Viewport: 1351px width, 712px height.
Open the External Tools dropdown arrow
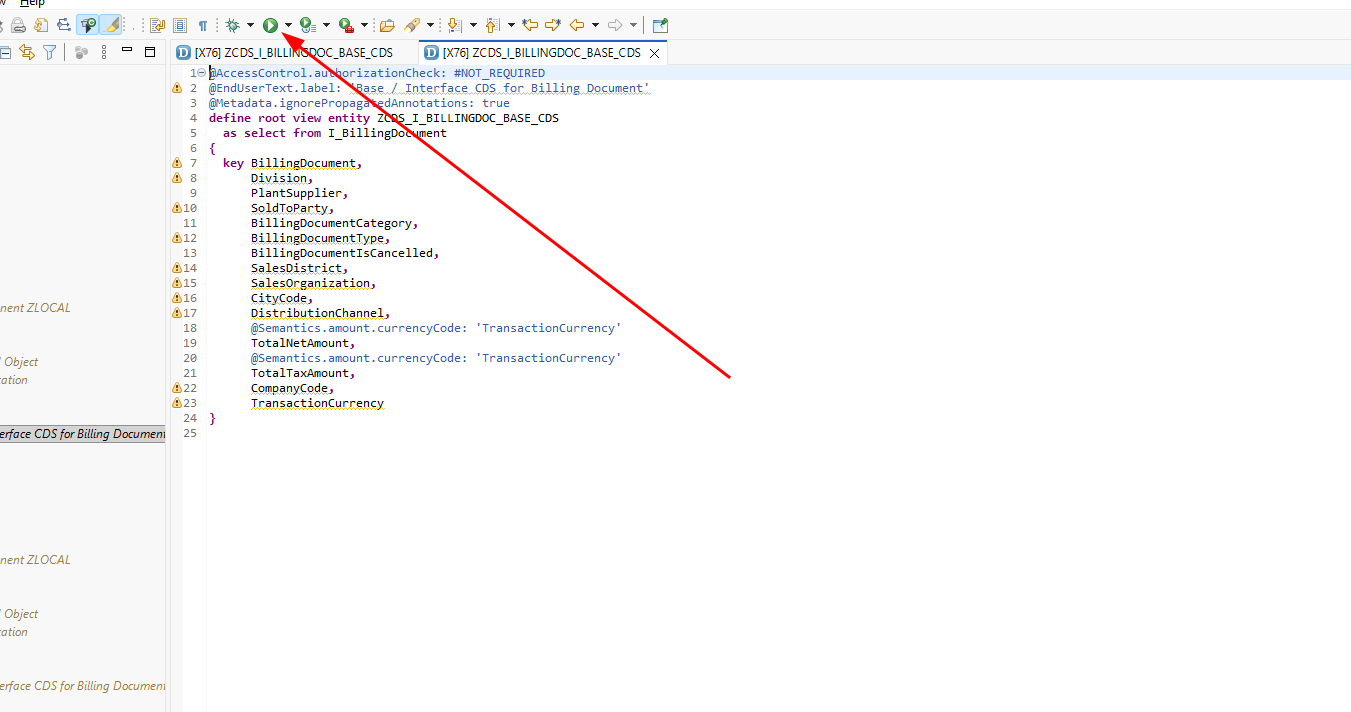point(364,25)
